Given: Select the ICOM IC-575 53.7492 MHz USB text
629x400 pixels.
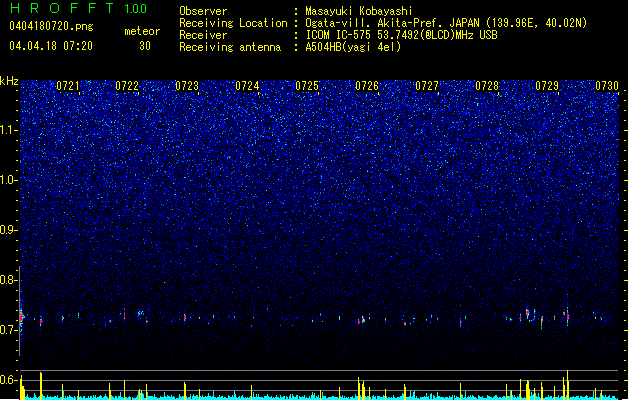Looking at the screenshot, I should 402,35.
